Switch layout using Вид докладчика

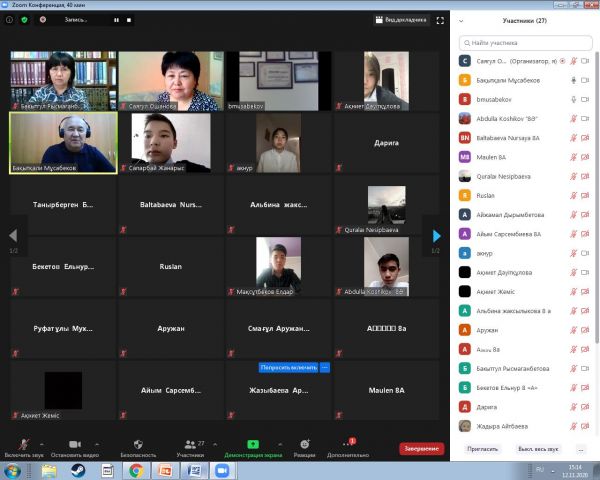400,20
